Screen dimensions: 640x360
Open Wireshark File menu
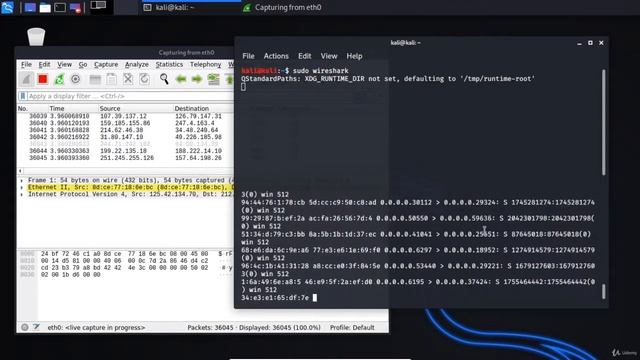(x=26, y=64)
